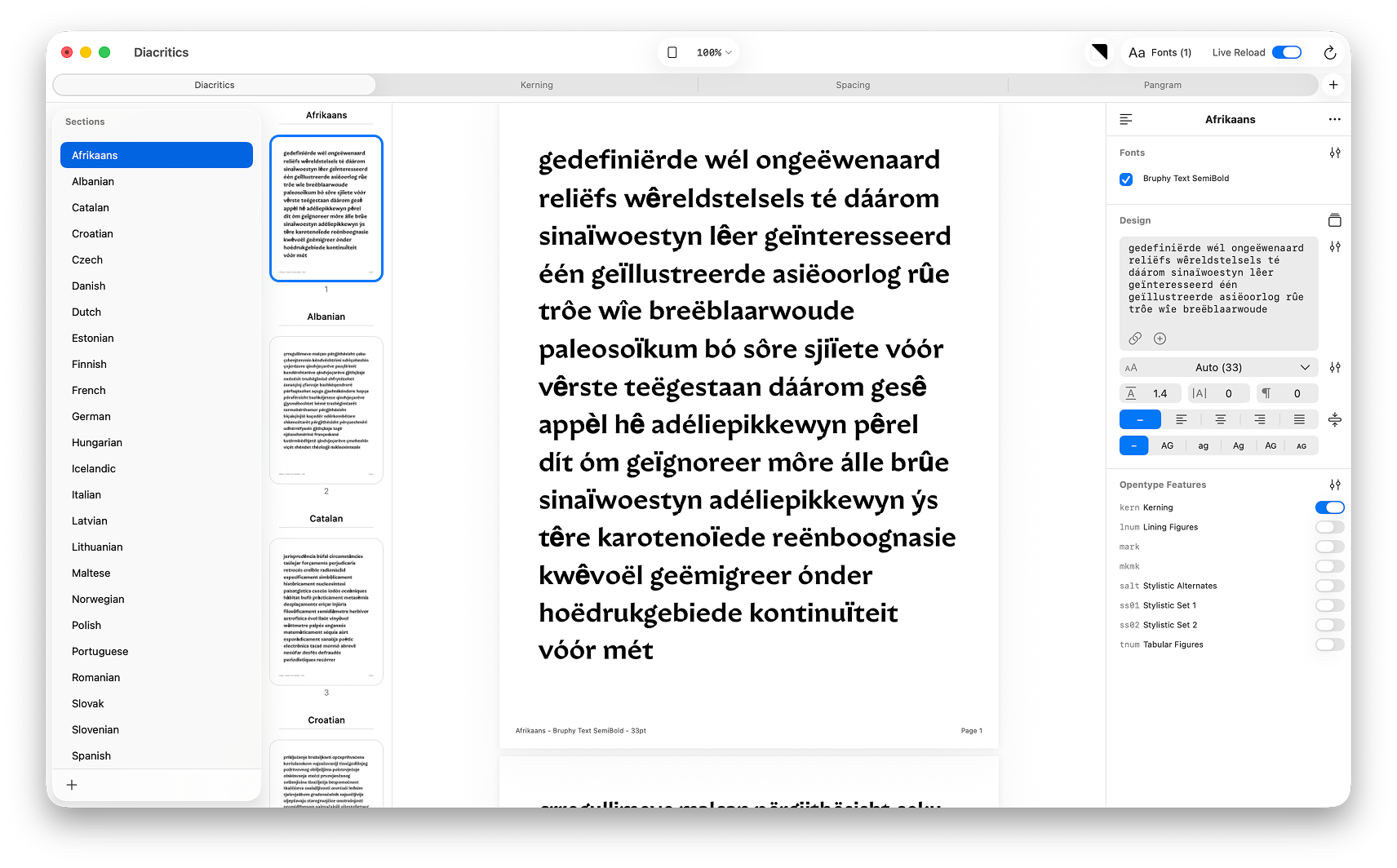
Task: Select Hungarian in the Sections list
Action: [157, 442]
